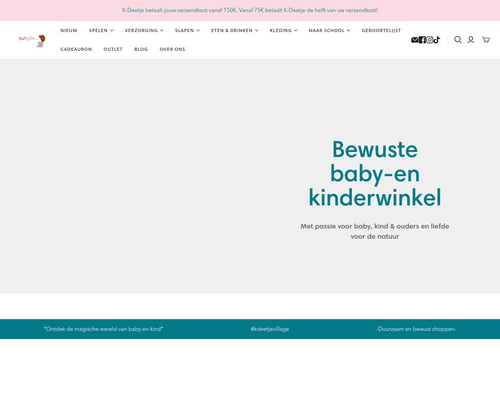
Task: Visit the Blog link
Action: click(x=141, y=49)
